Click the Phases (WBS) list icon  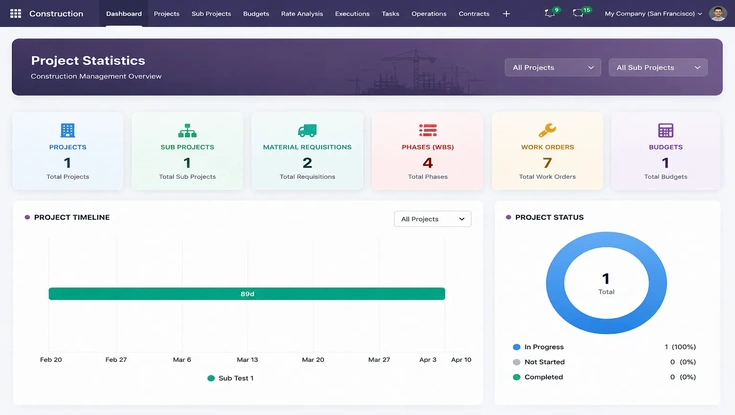tap(428, 130)
